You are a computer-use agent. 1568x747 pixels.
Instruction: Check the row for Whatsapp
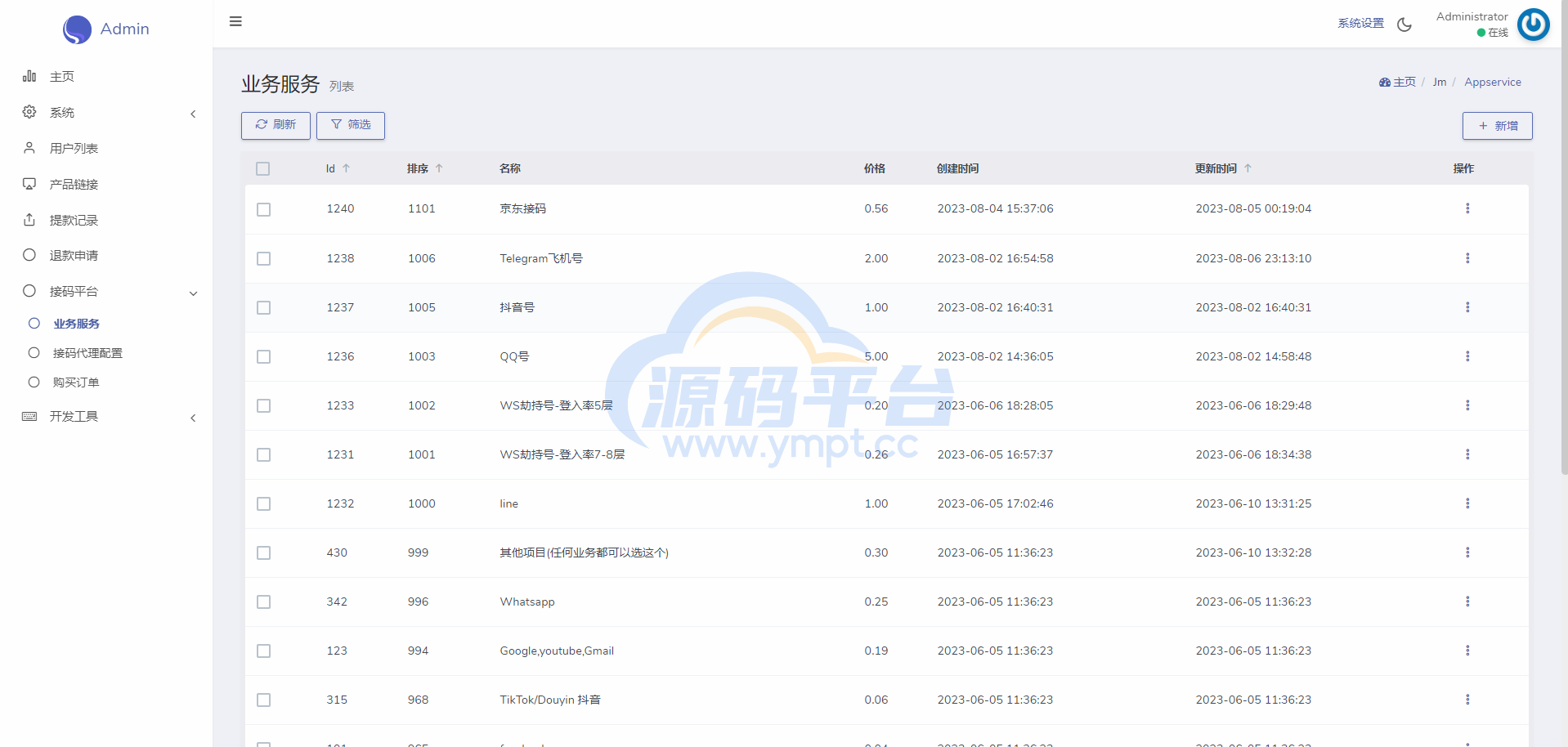263,602
